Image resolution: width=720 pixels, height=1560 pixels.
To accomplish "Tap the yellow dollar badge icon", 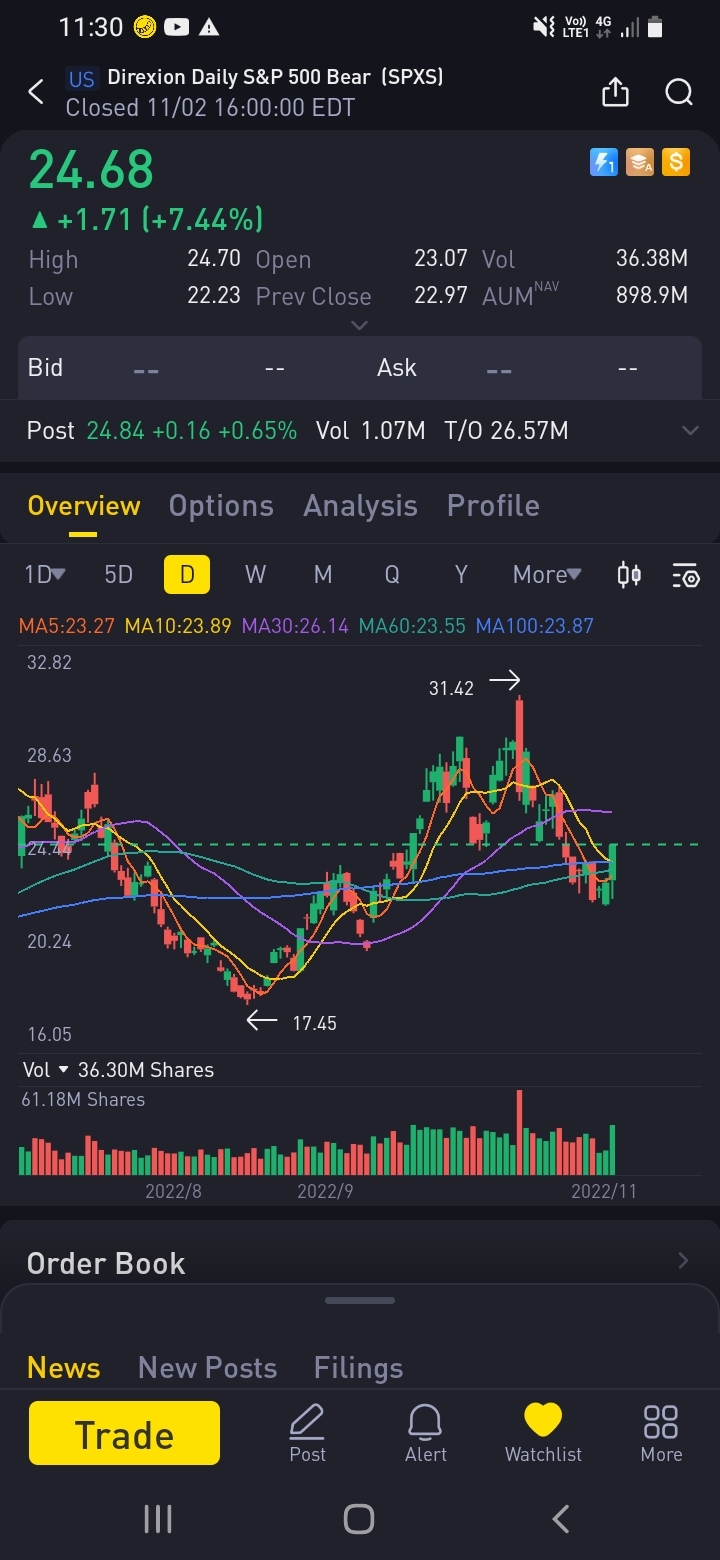I will tap(676, 162).
